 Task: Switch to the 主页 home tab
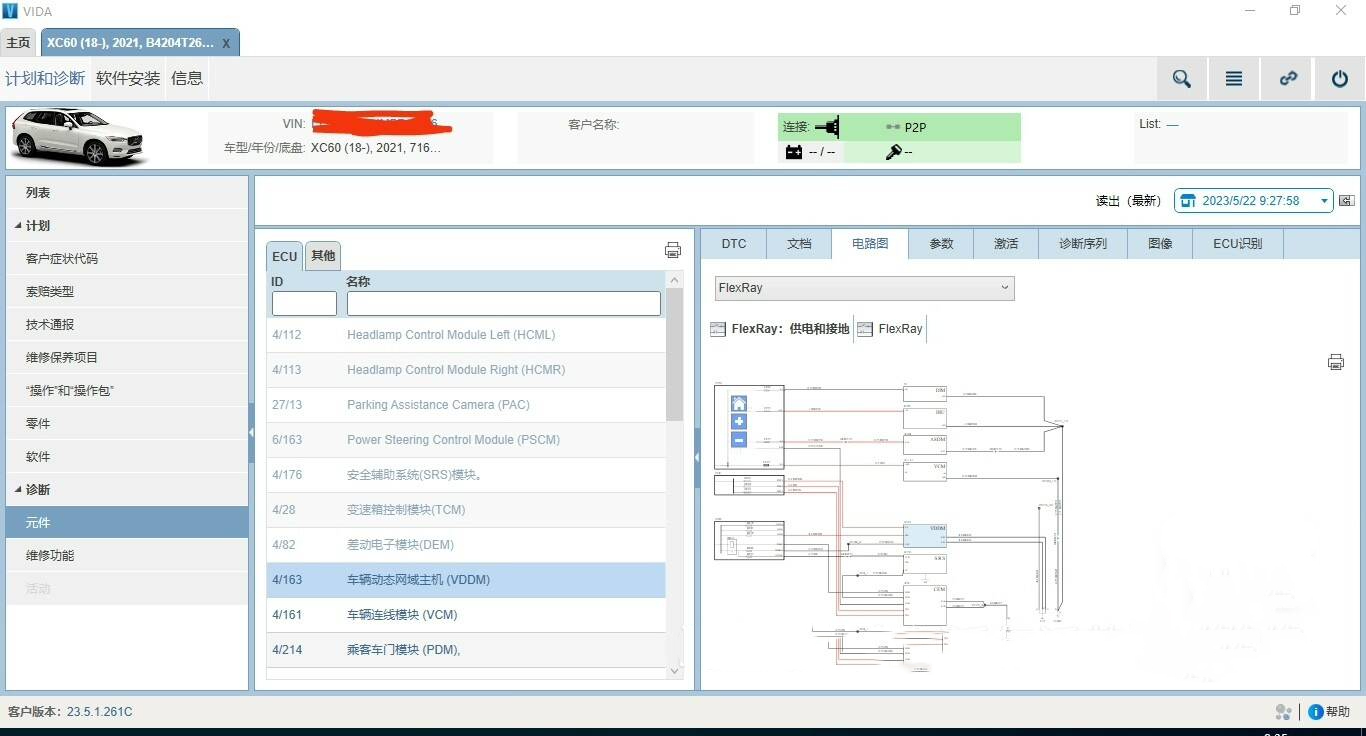(18, 43)
